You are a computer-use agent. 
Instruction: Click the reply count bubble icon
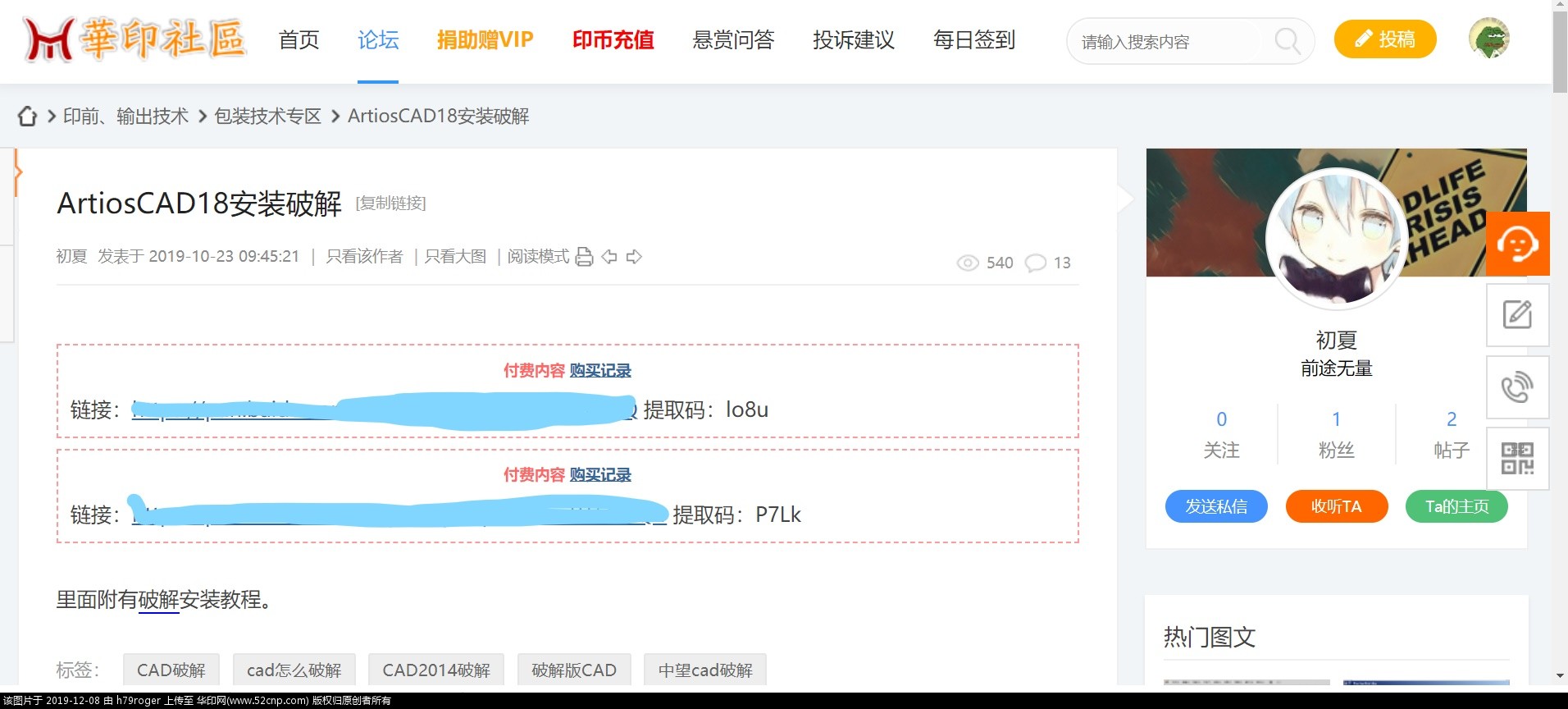[1036, 263]
